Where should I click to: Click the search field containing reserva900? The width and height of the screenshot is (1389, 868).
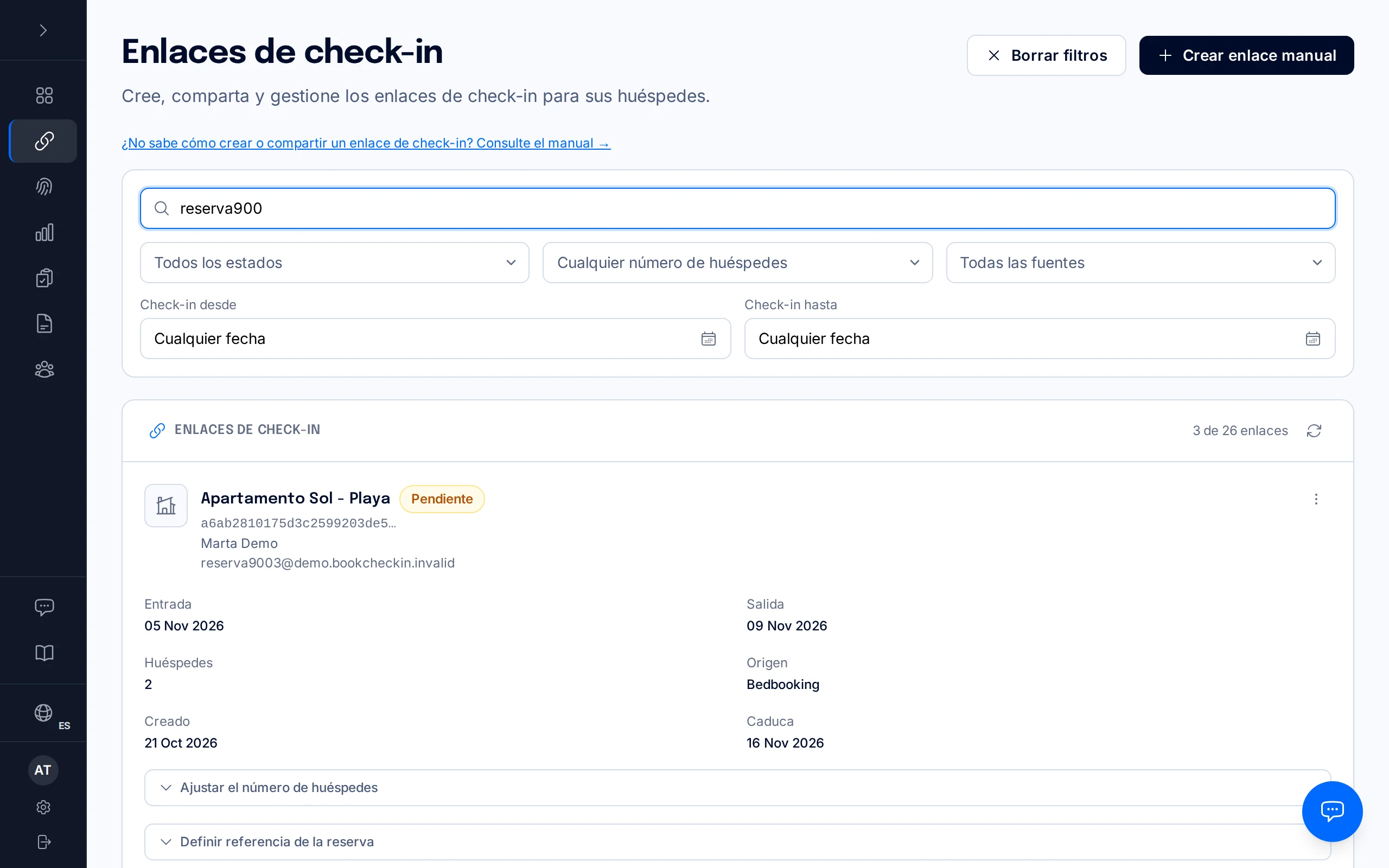coord(737,208)
